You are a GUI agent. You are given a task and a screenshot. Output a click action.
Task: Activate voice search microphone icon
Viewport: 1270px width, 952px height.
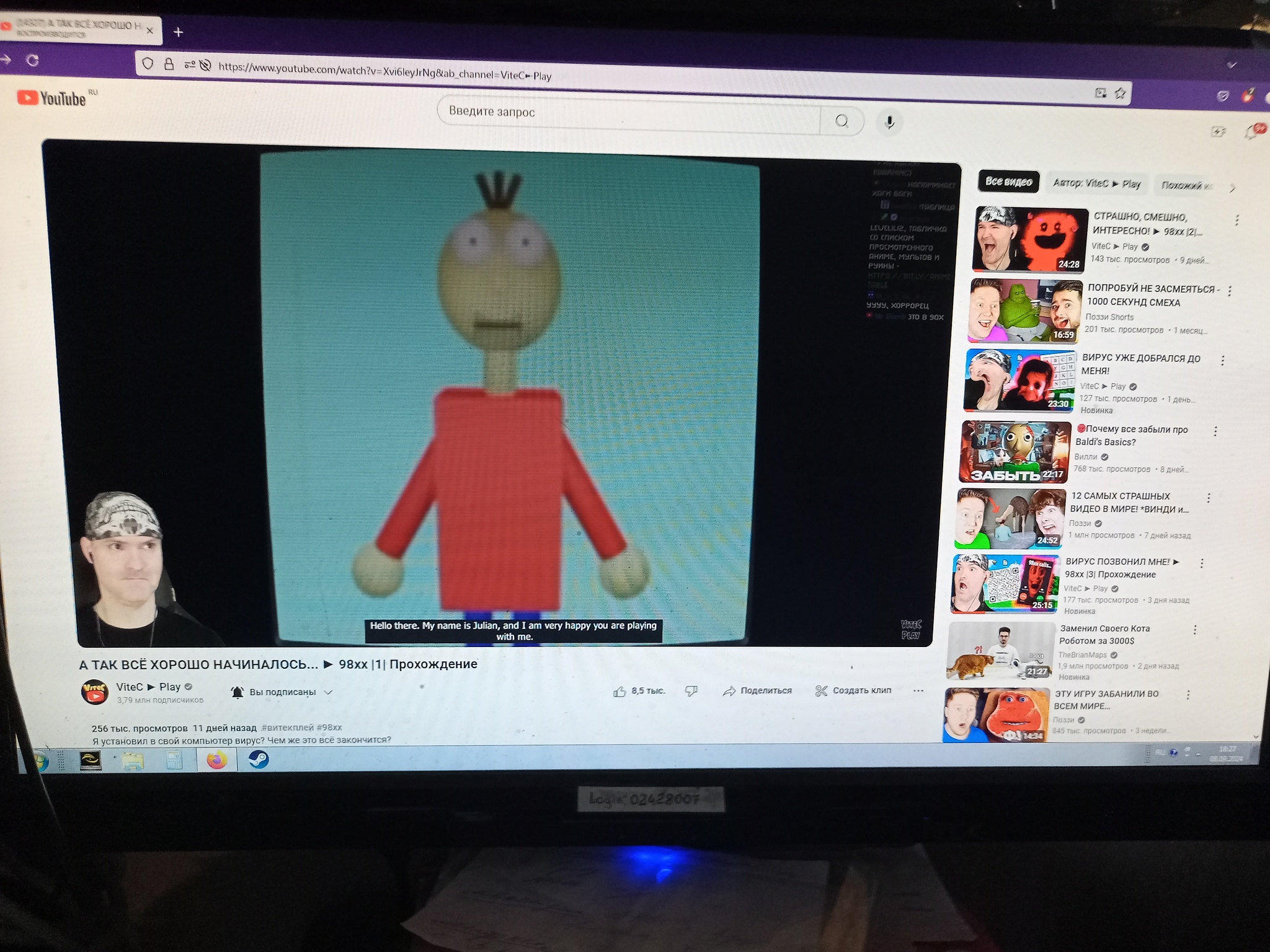click(889, 123)
